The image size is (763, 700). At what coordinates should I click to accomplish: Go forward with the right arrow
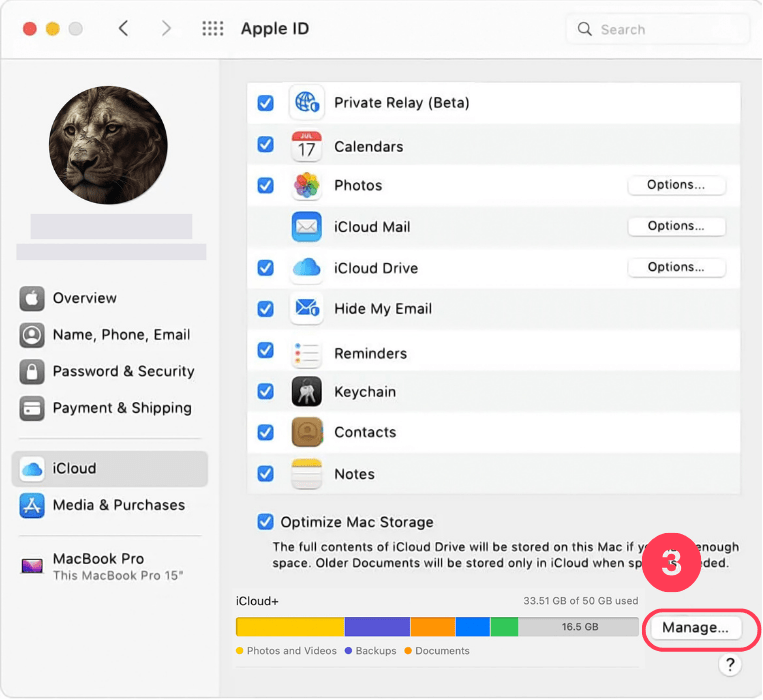click(166, 28)
